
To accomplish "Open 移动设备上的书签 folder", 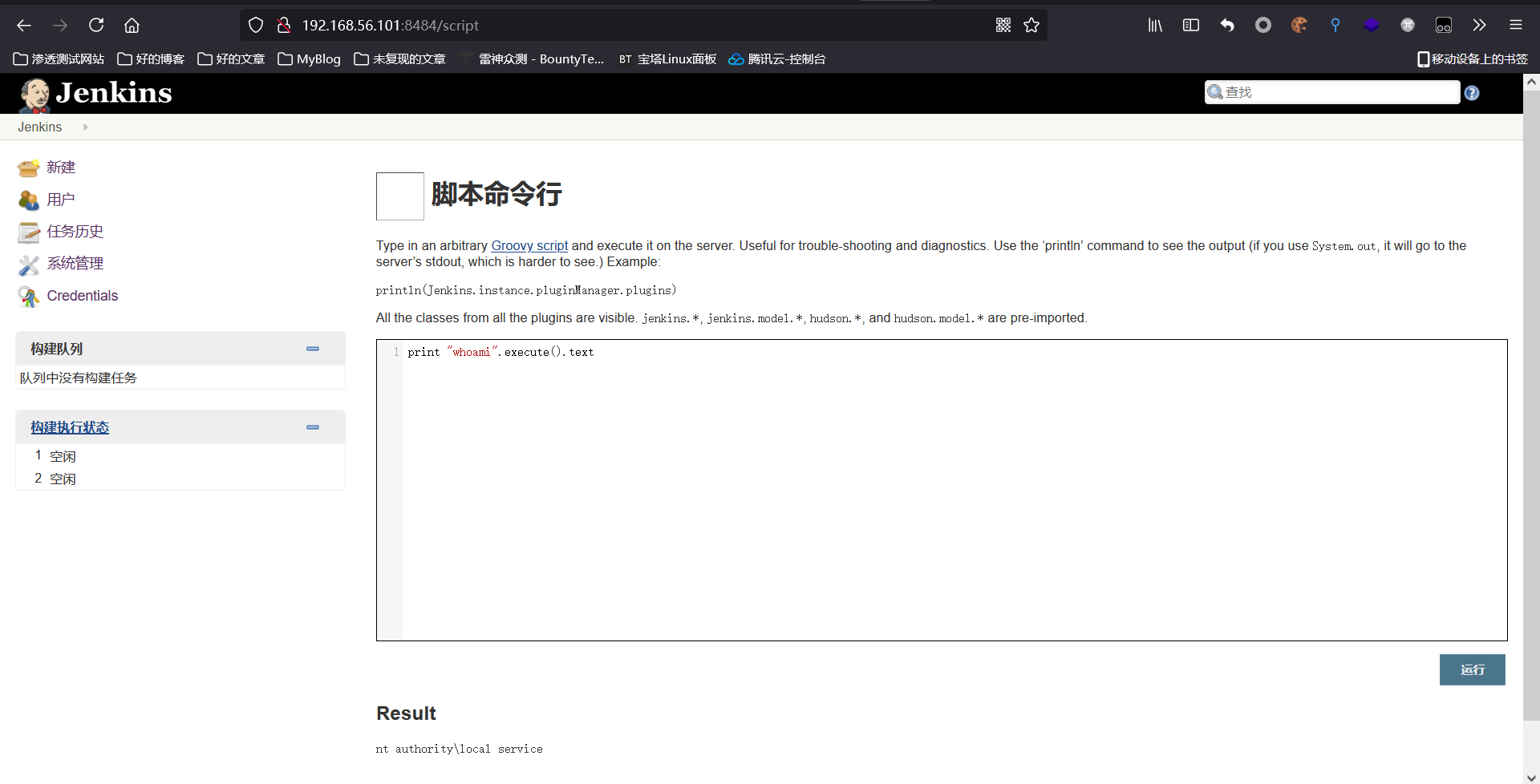I will (1473, 59).
